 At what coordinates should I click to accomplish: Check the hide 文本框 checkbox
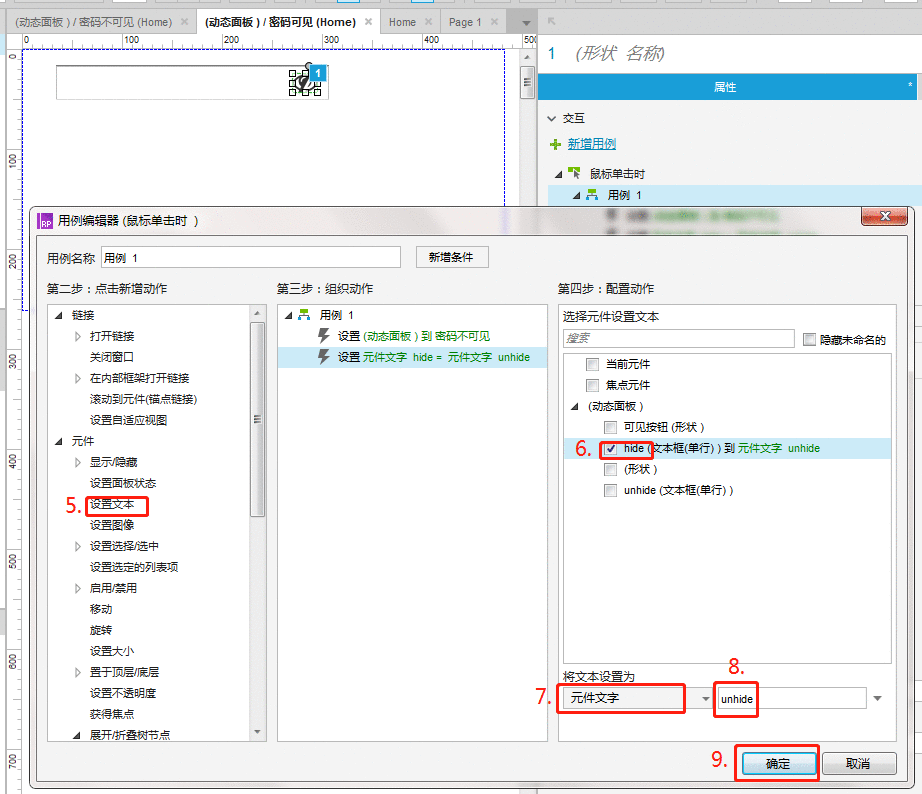coord(611,449)
